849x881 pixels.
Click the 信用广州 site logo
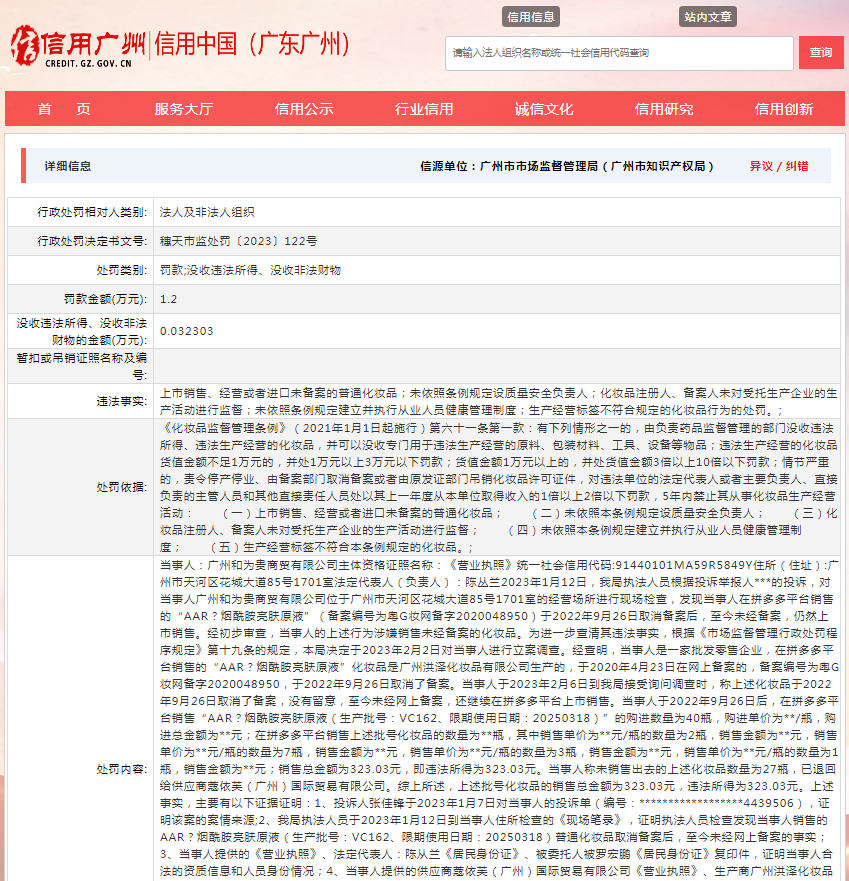click(x=78, y=46)
